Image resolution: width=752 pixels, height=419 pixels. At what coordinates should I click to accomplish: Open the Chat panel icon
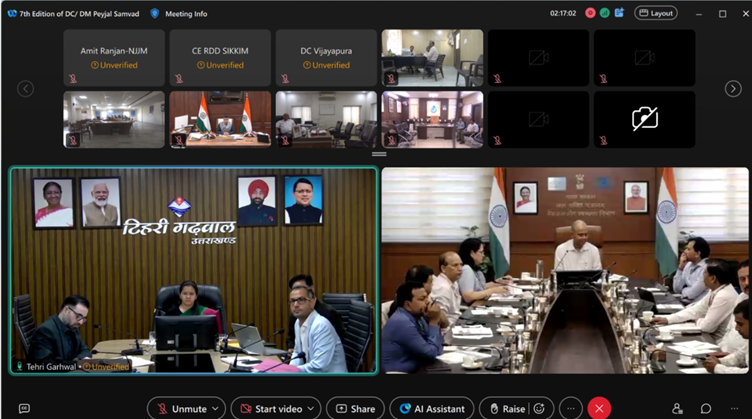click(x=705, y=408)
